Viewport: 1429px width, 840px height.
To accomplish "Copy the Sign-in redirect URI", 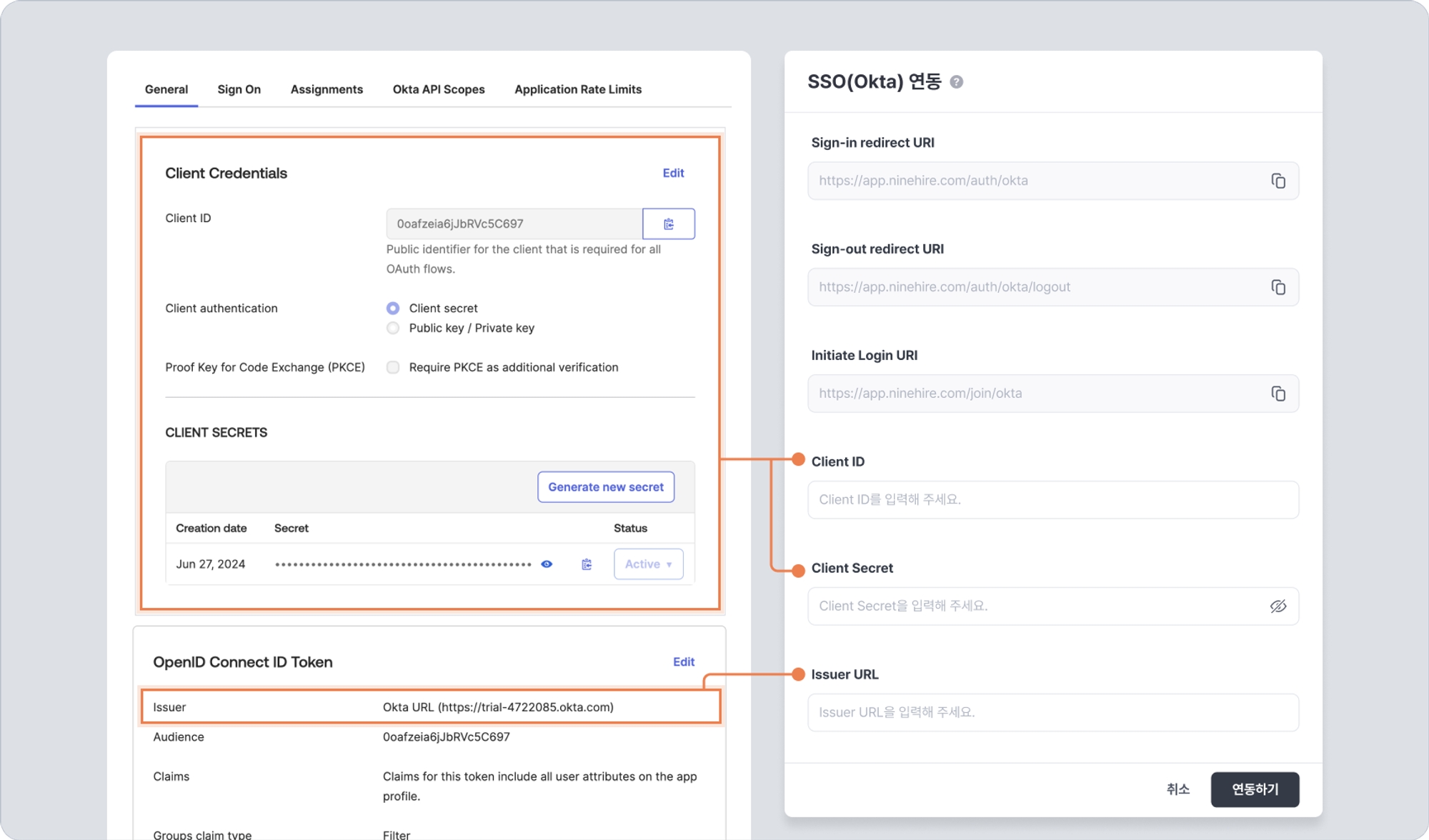I will 1278,181.
